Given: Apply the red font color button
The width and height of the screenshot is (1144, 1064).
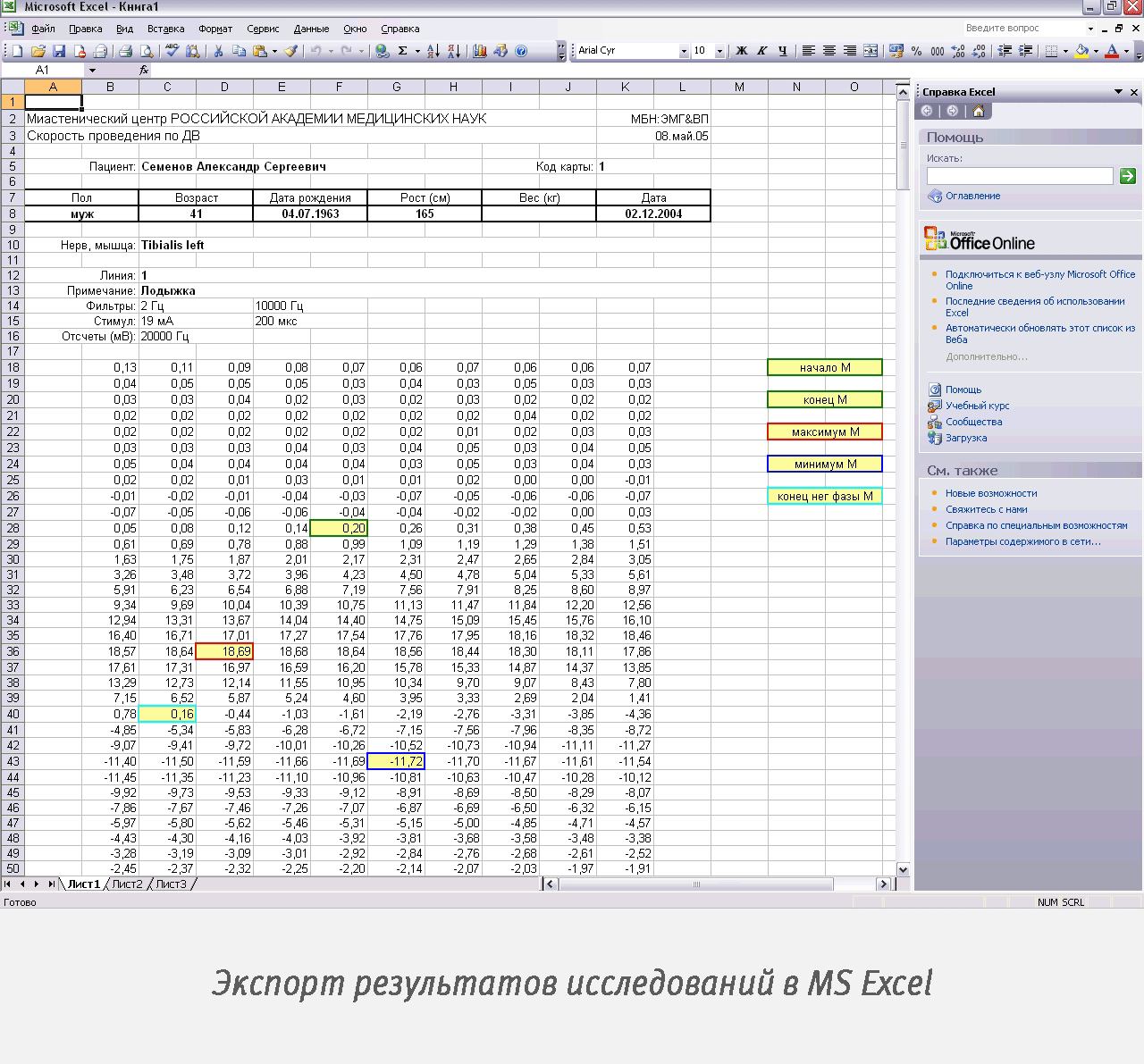Looking at the screenshot, I should 1112,51.
